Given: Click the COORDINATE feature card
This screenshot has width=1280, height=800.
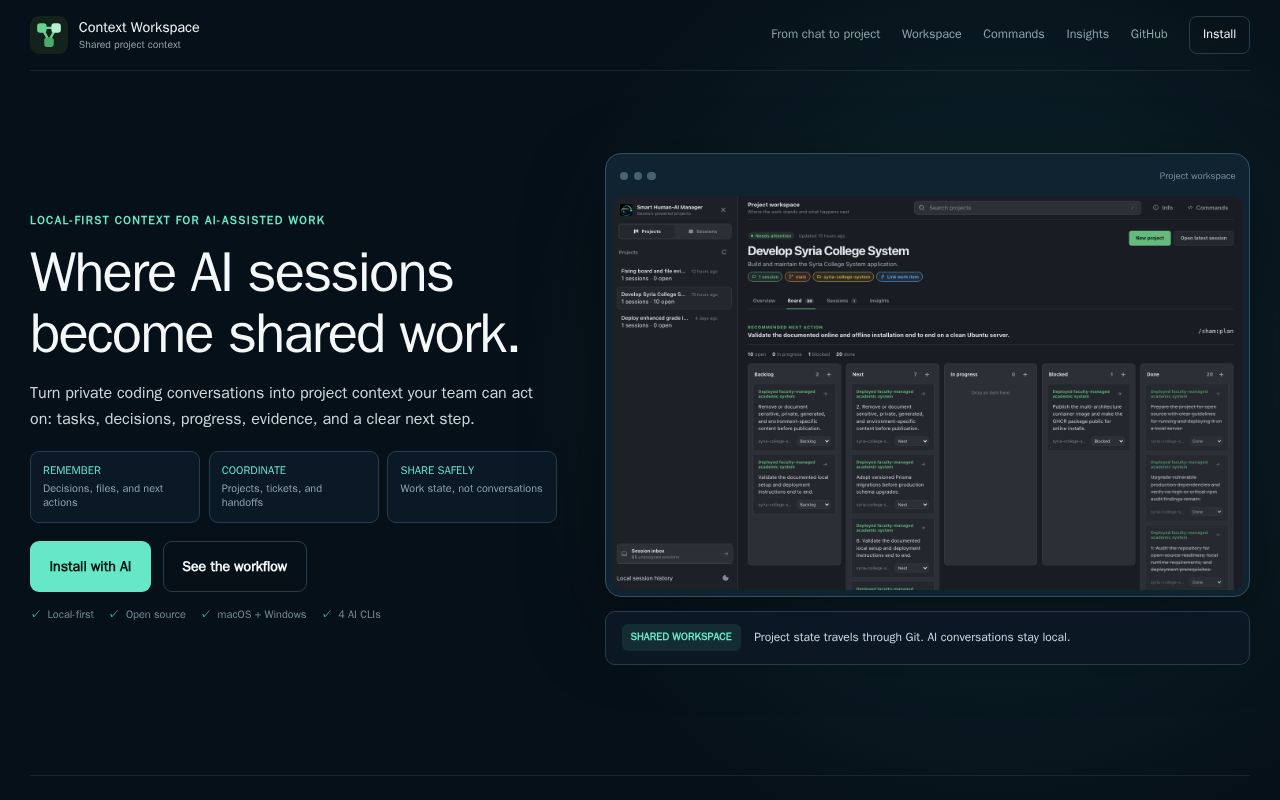Looking at the screenshot, I should (x=294, y=487).
